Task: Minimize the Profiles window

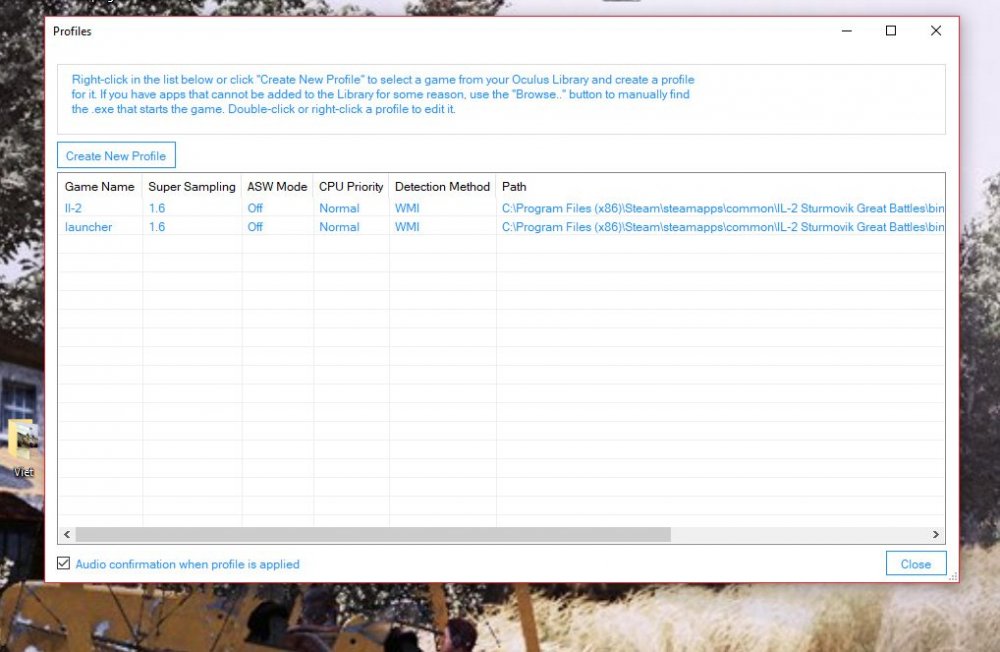Action: coord(846,31)
